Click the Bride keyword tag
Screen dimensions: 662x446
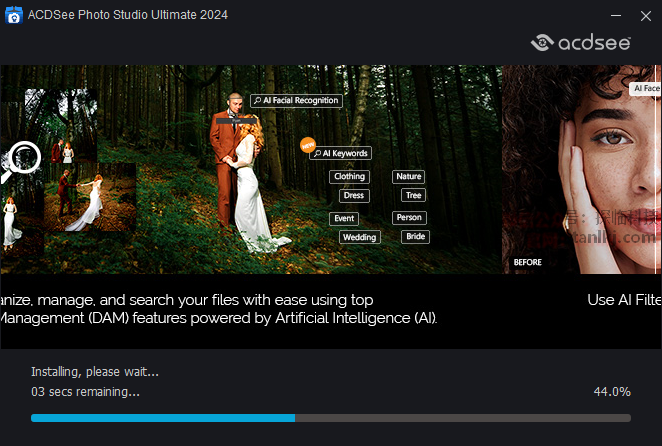pos(415,237)
